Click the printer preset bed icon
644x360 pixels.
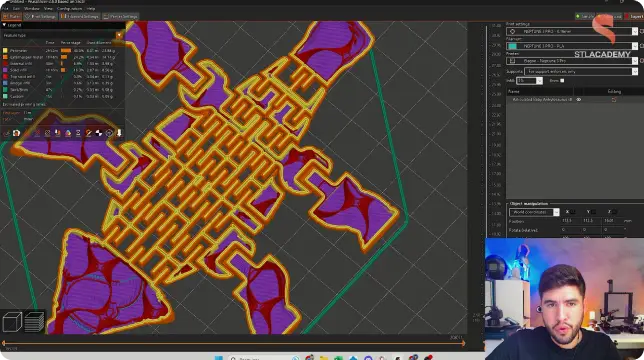pos(512,61)
